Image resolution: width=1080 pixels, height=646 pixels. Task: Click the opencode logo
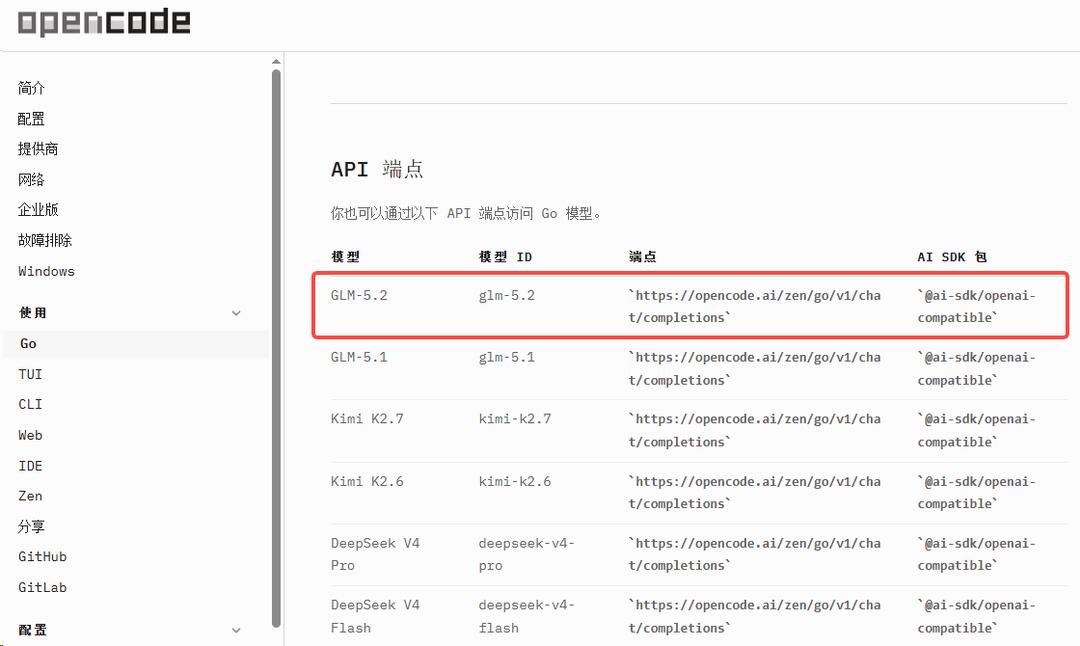point(104,22)
